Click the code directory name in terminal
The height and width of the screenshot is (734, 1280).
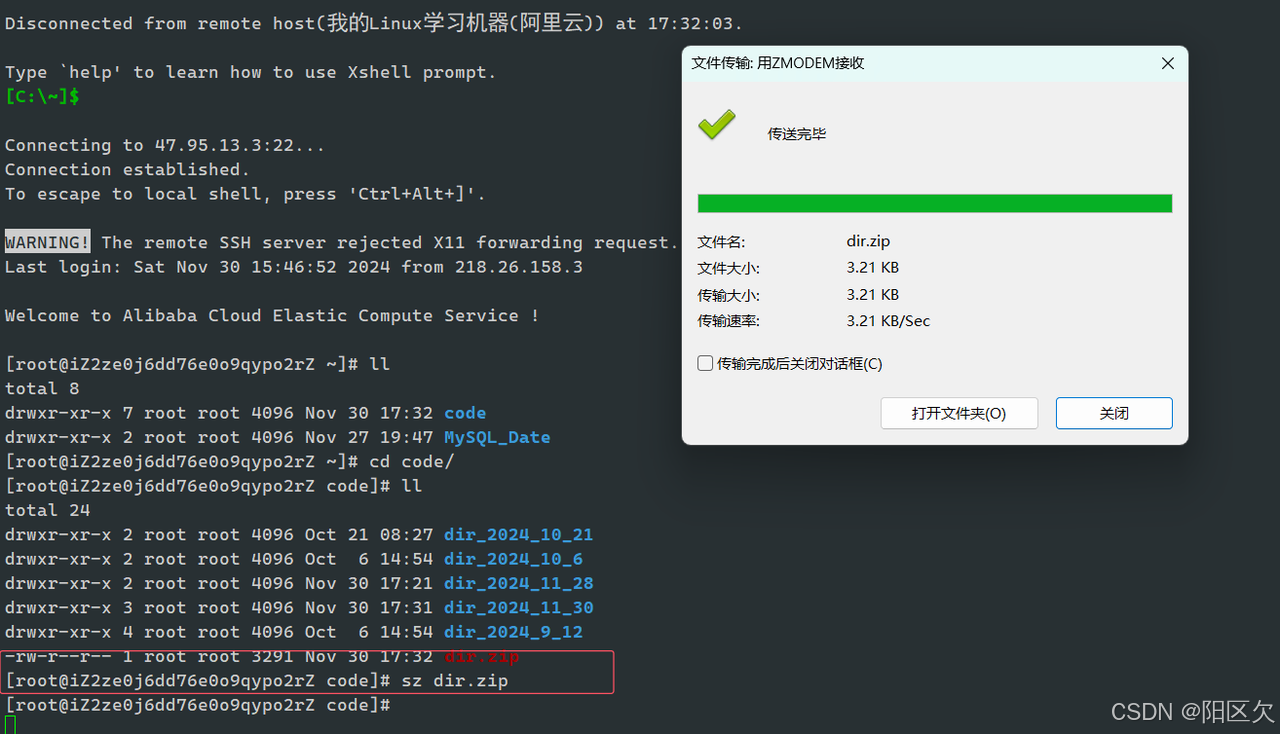point(465,413)
